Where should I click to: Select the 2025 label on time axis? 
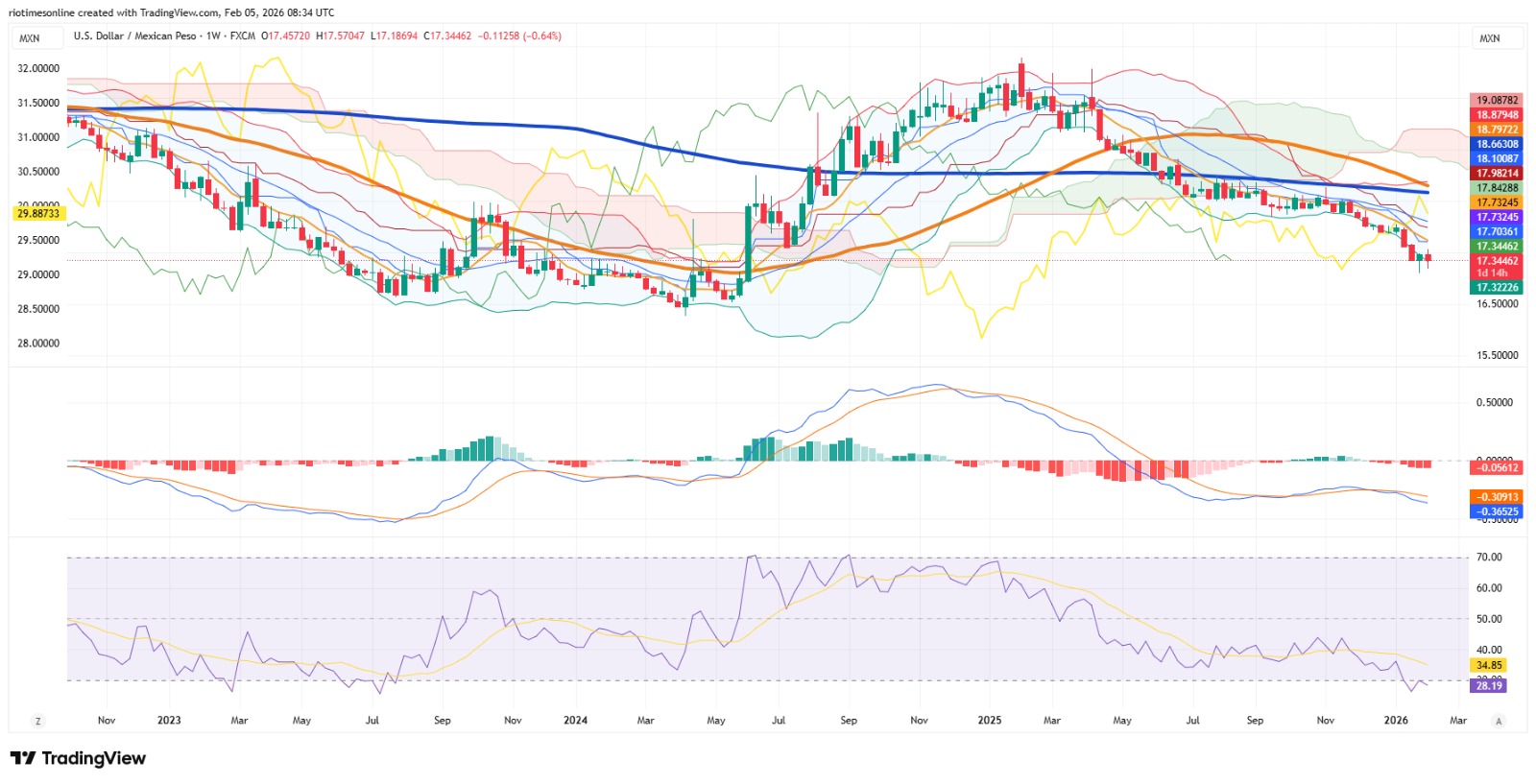pyautogui.click(x=989, y=721)
